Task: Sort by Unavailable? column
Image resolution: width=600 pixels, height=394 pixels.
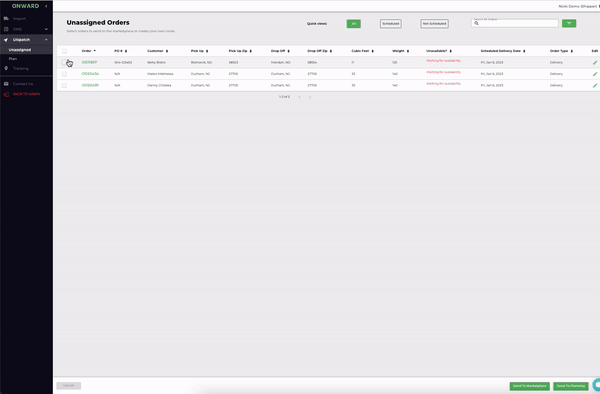Action: [x=451, y=51]
